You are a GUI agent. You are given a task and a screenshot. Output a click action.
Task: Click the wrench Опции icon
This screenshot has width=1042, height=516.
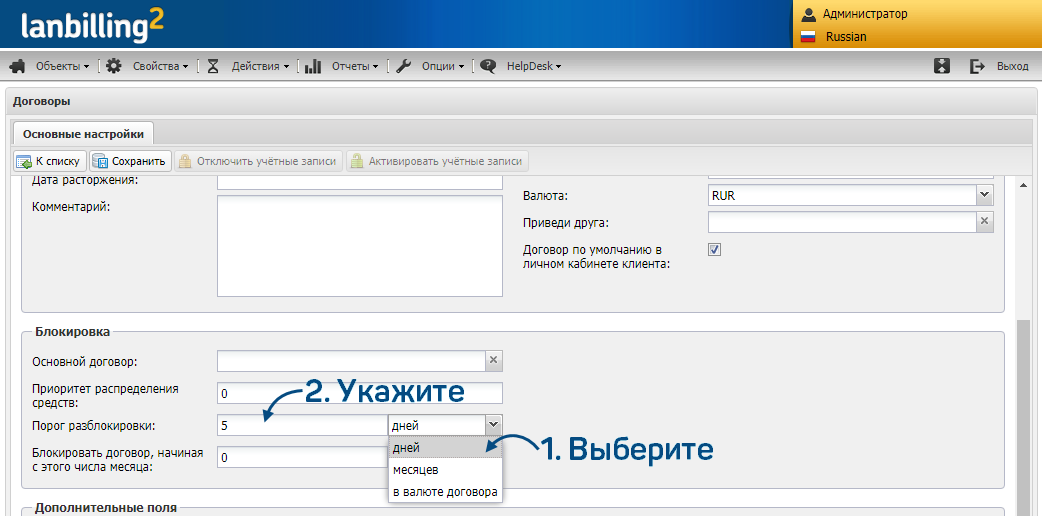pos(403,66)
